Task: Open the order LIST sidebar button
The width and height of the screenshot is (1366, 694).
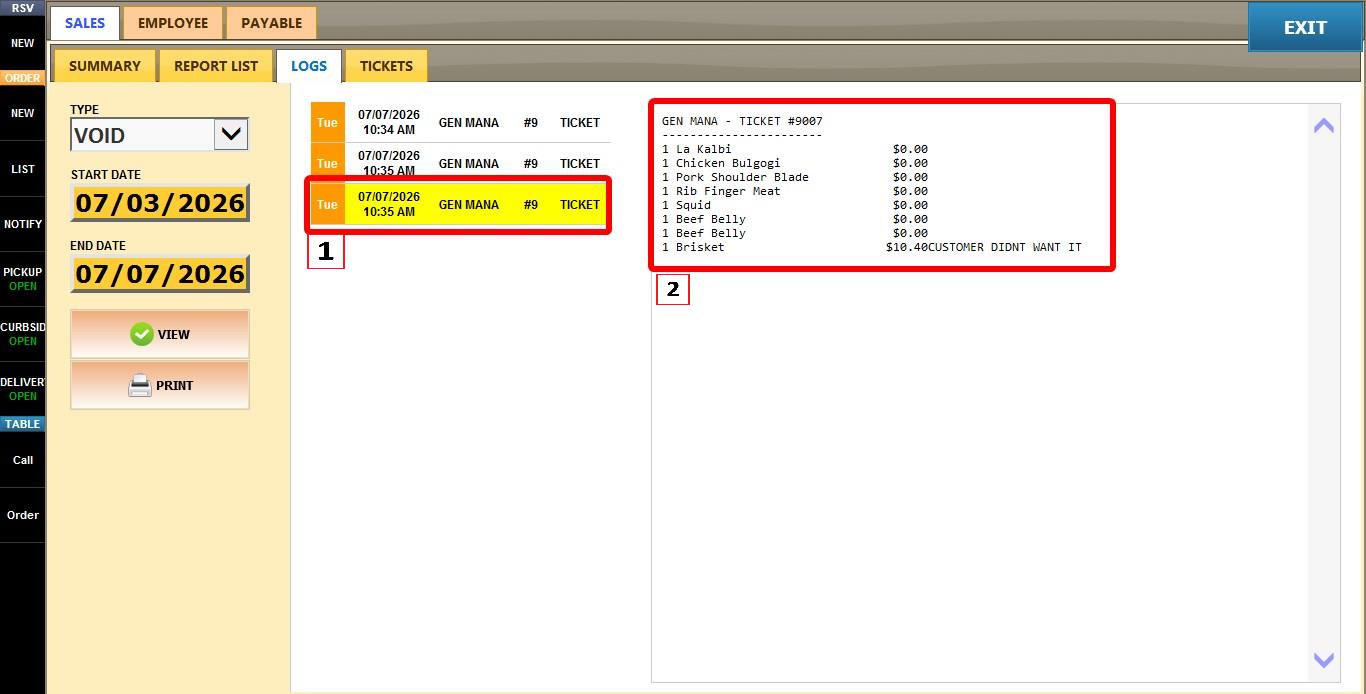Action: point(22,169)
